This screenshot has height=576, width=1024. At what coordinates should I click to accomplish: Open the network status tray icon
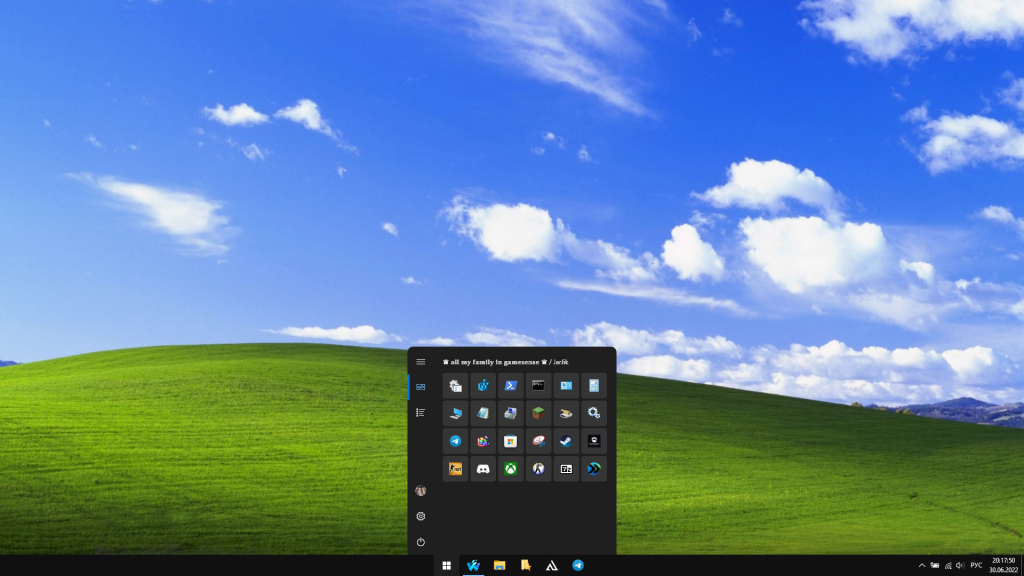click(x=948, y=566)
